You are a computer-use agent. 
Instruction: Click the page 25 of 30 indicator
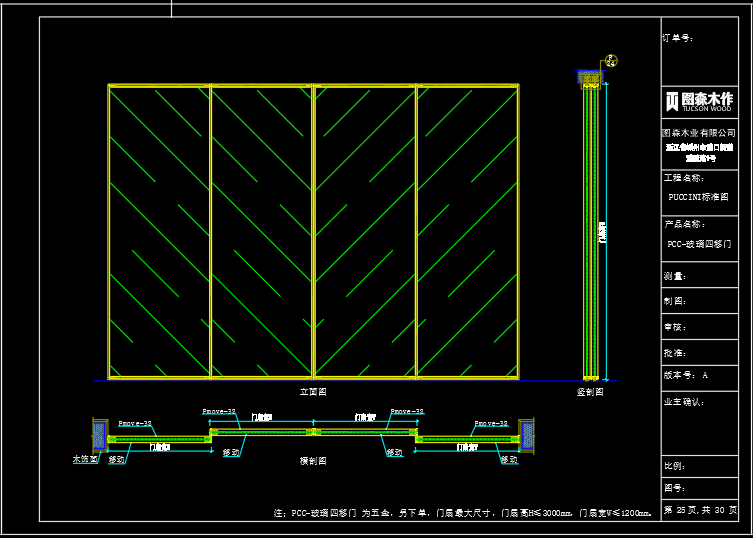pos(700,510)
